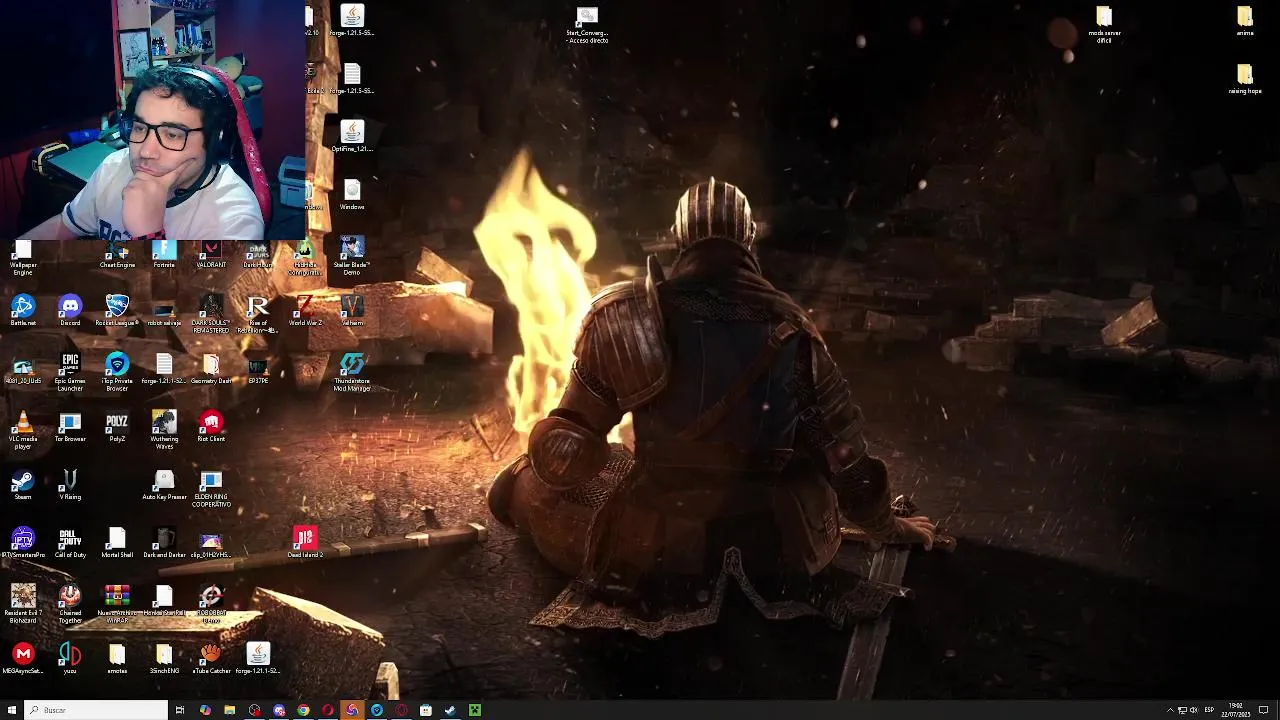Launch the PolyZ desktop shortcut
This screenshot has height=720, width=1280.
pyautogui.click(x=117, y=427)
